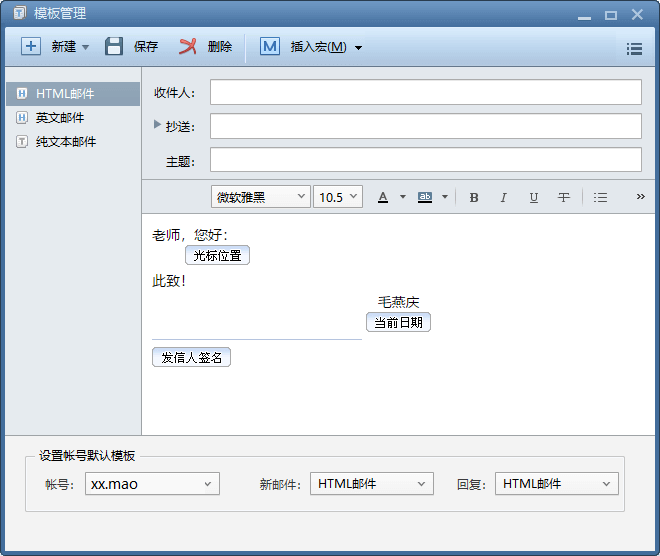
Task: Toggle bold formatting
Action: [x=474, y=197]
